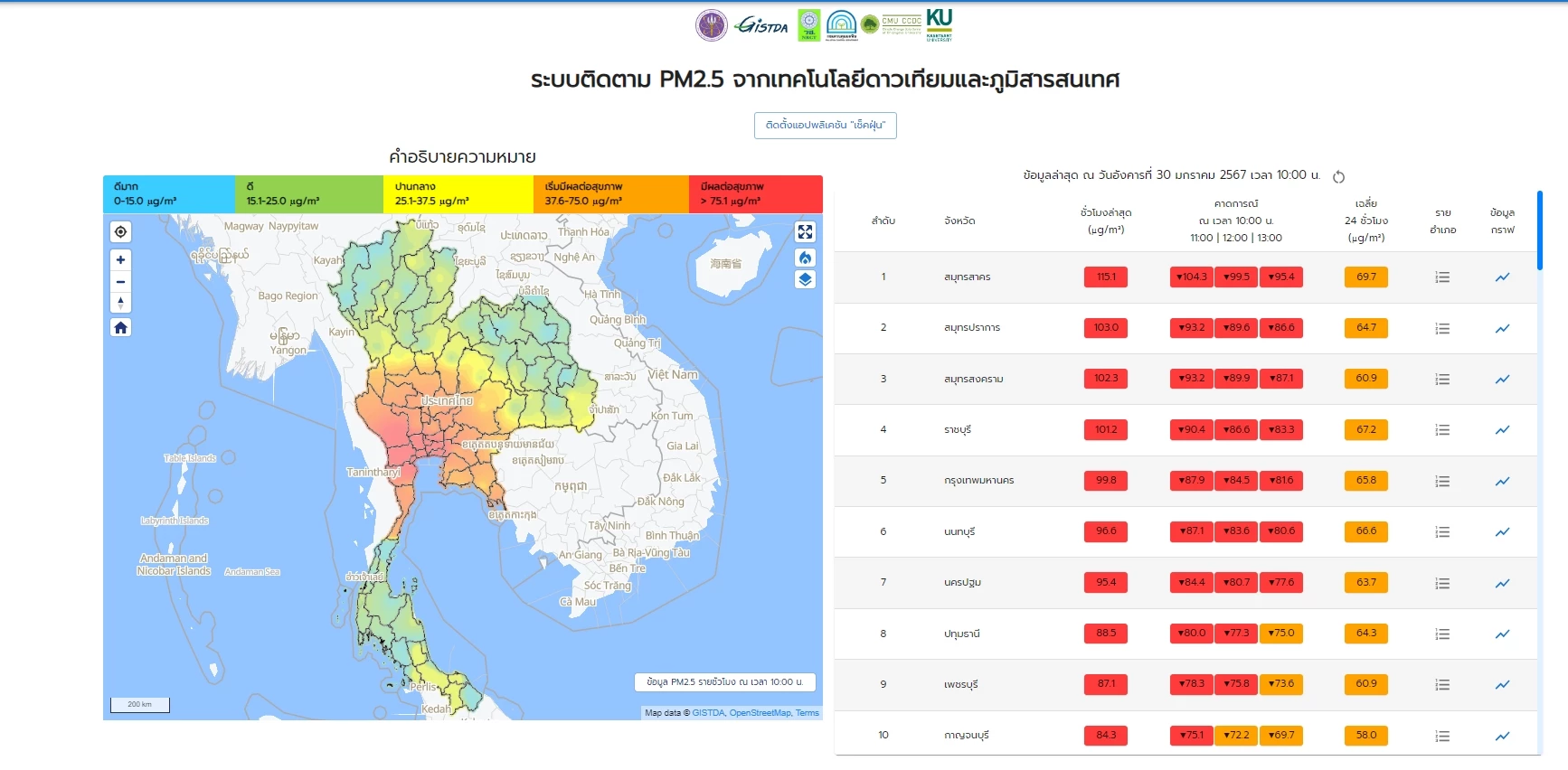View graph data for ราชบุรี
The height and width of the screenshot is (770, 1568).
pos(1502,430)
